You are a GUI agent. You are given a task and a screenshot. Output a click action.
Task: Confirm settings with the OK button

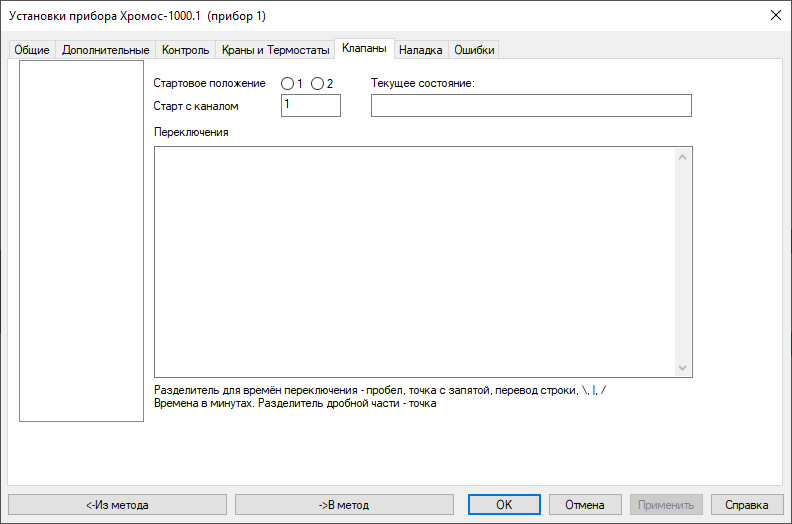click(x=504, y=505)
